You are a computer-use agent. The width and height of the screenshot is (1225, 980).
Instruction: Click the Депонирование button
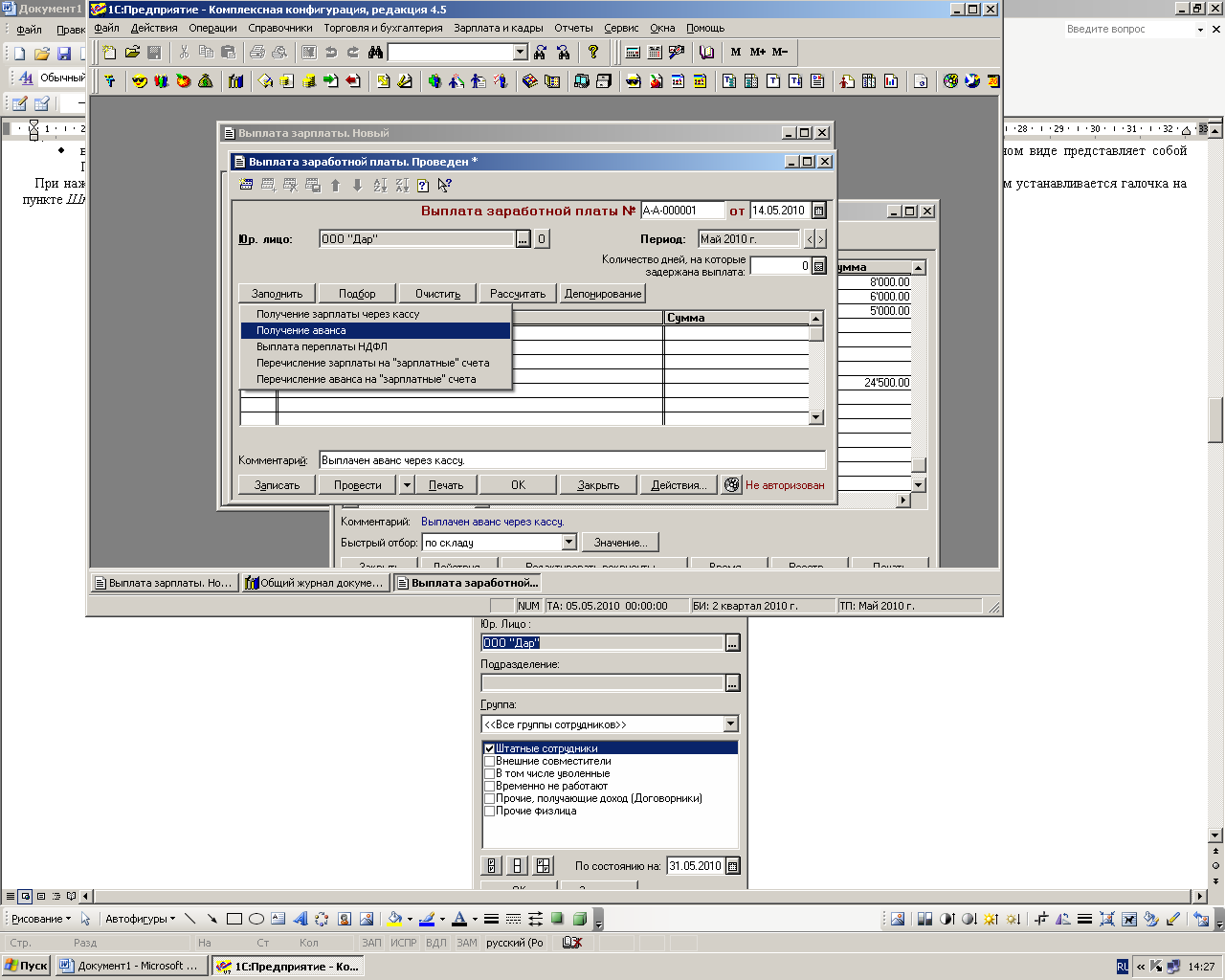tap(603, 294)
